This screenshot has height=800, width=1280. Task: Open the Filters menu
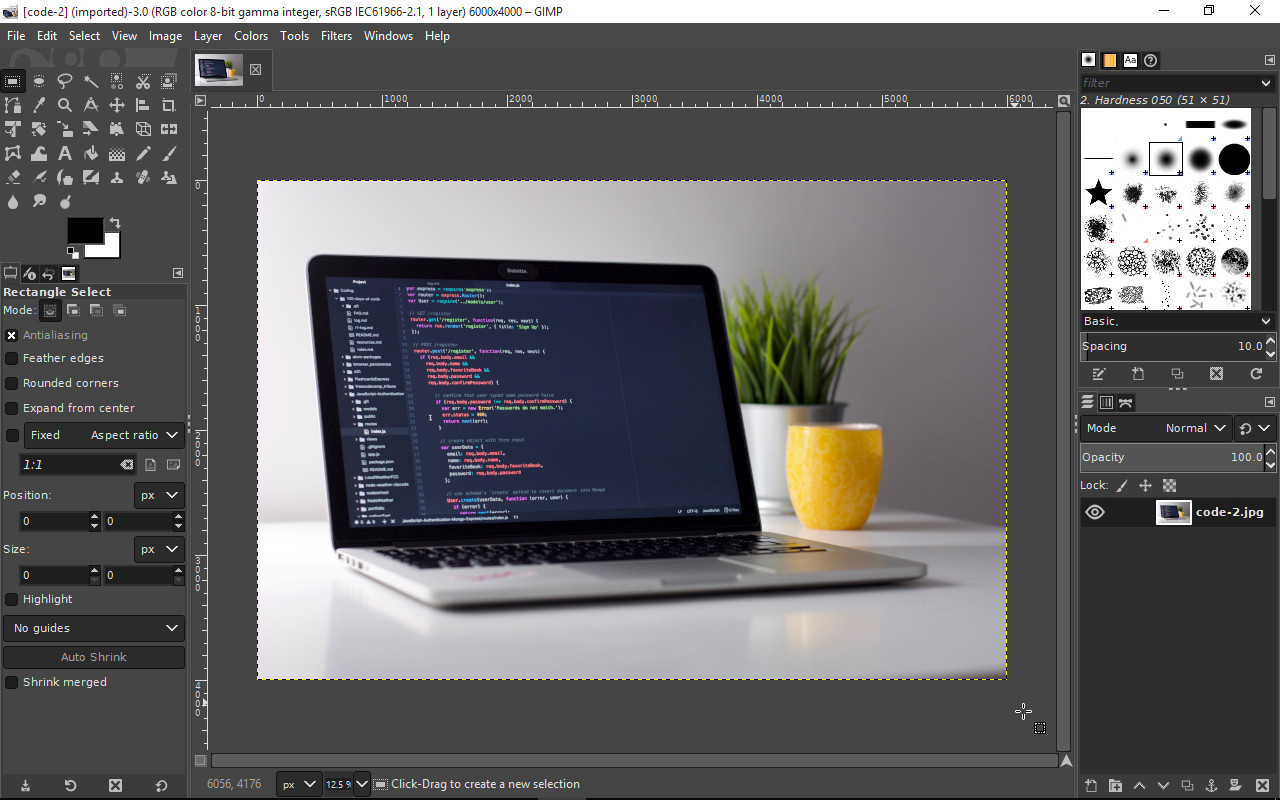pos(336,36)
